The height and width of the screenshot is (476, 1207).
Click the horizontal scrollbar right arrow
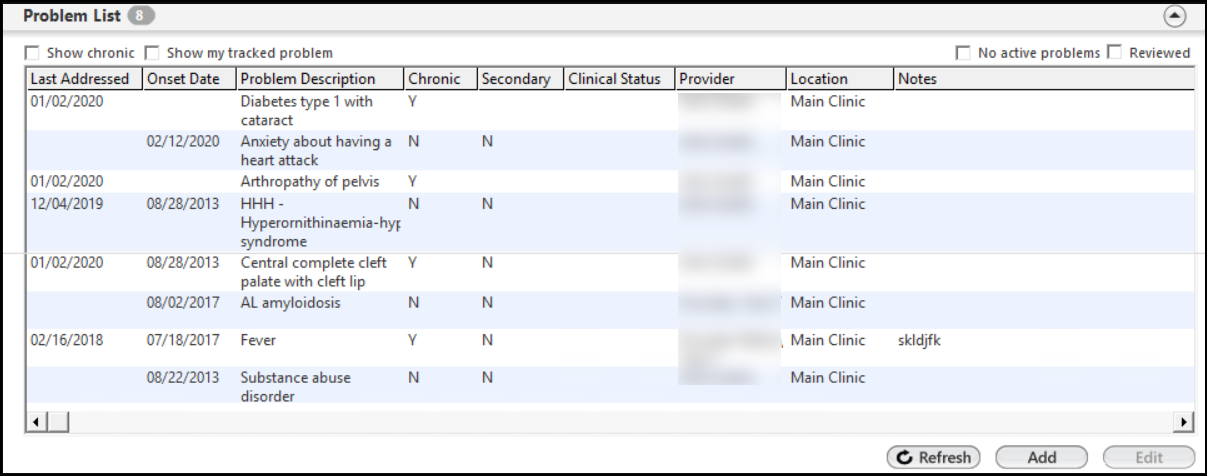1186,422
